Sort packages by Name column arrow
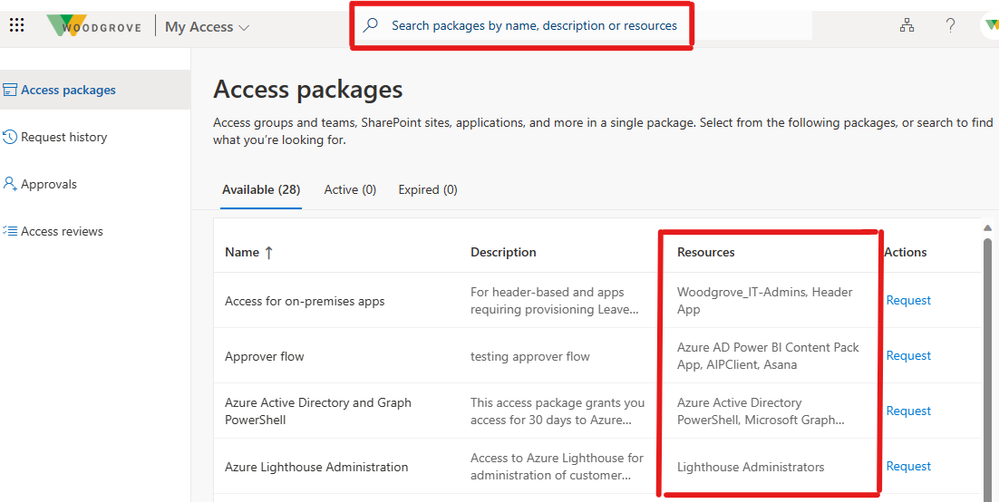Image resolution: width=999 pixels, height=502 pixels. click(x=268, y=253)
